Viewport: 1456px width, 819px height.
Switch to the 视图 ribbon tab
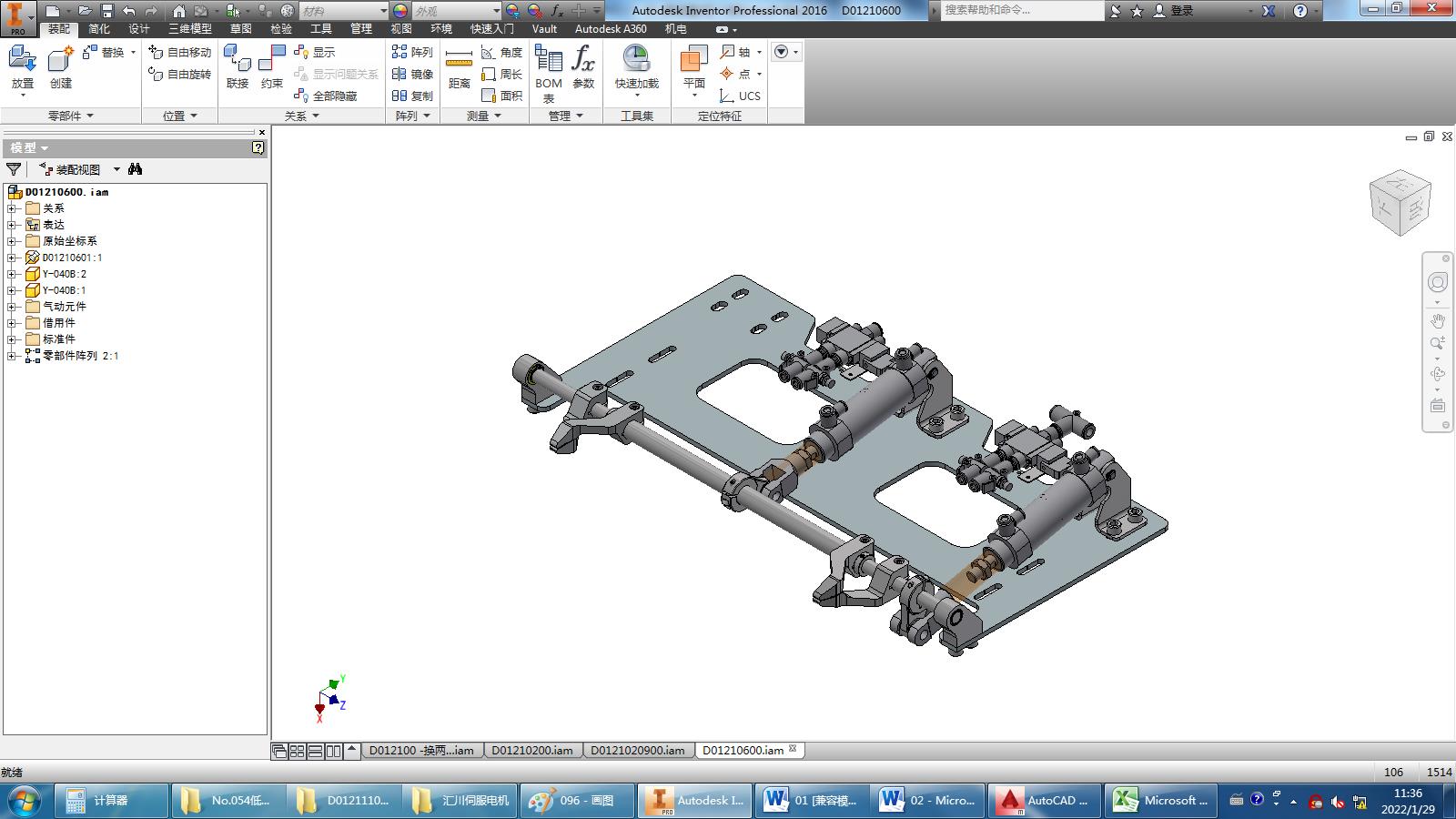[401, 28]
